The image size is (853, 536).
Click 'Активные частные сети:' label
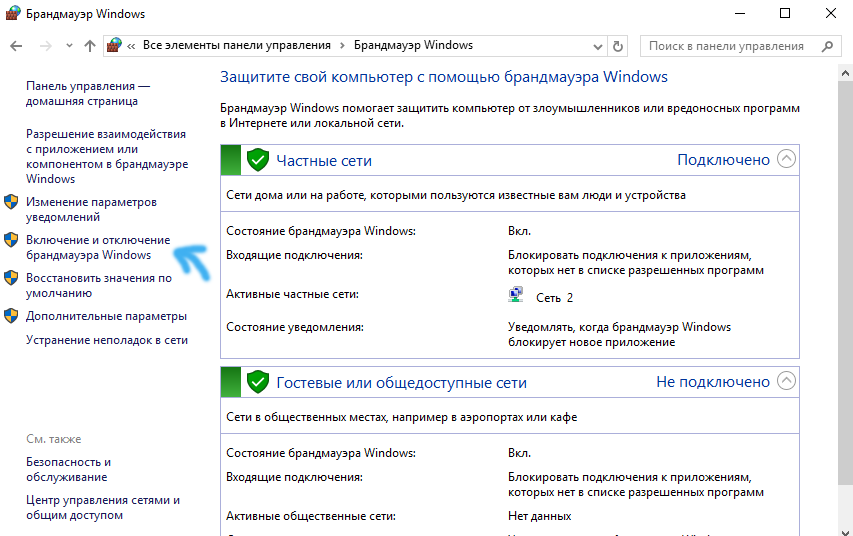click(x=293, y=294)
